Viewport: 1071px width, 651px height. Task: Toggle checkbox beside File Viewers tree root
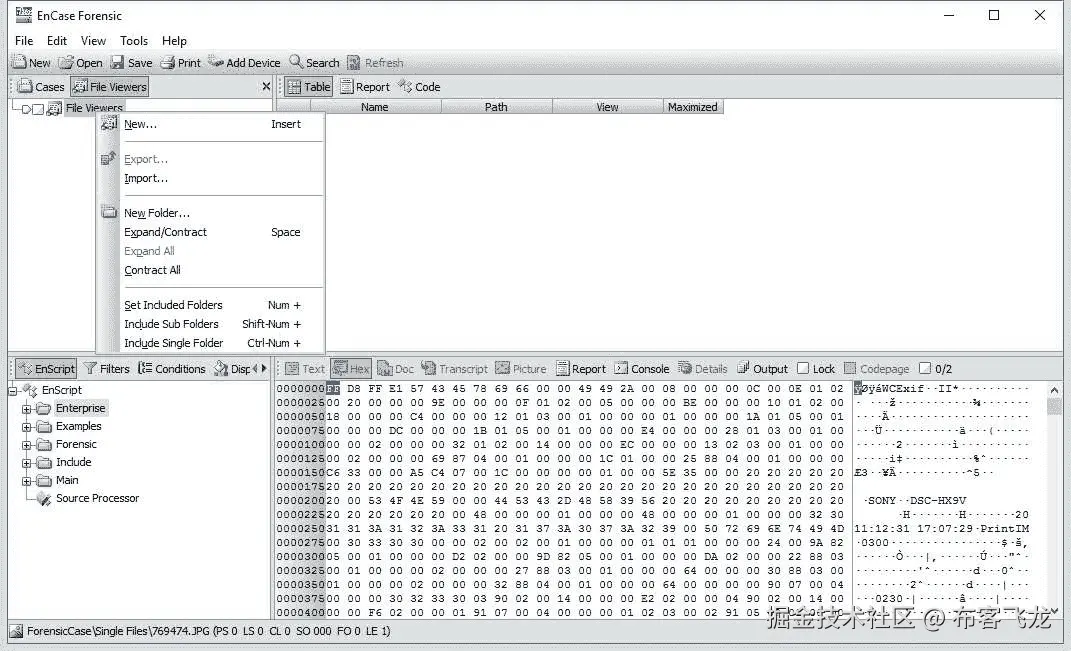tap(39, 109)
